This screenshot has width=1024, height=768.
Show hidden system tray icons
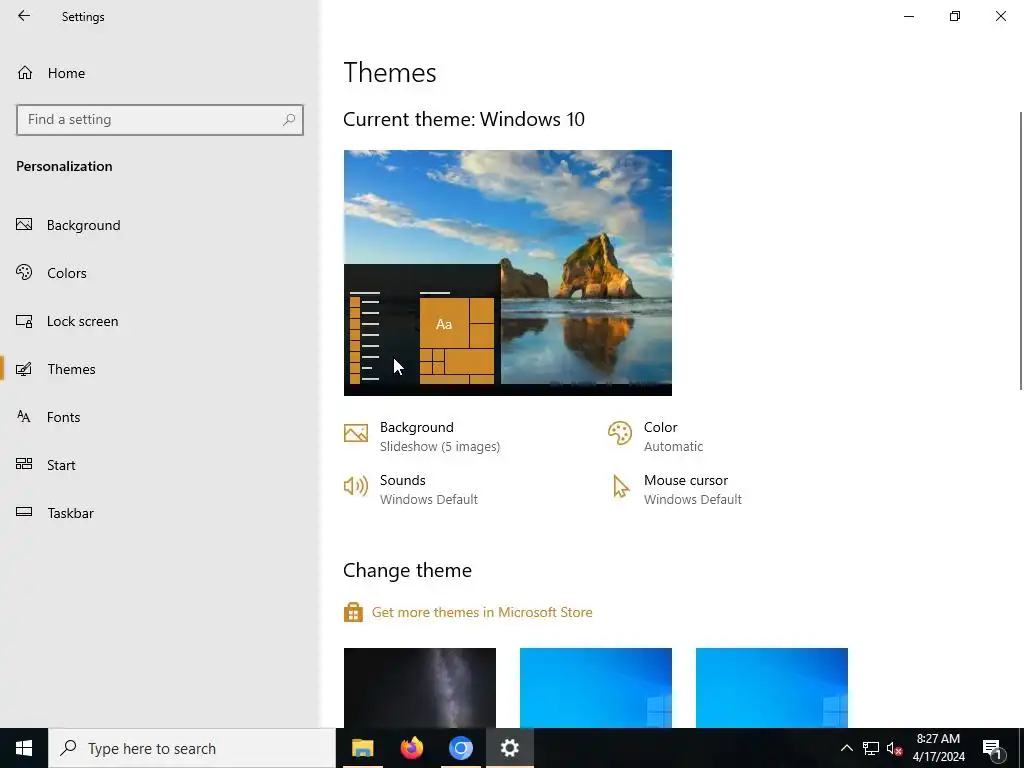(846, 748)
